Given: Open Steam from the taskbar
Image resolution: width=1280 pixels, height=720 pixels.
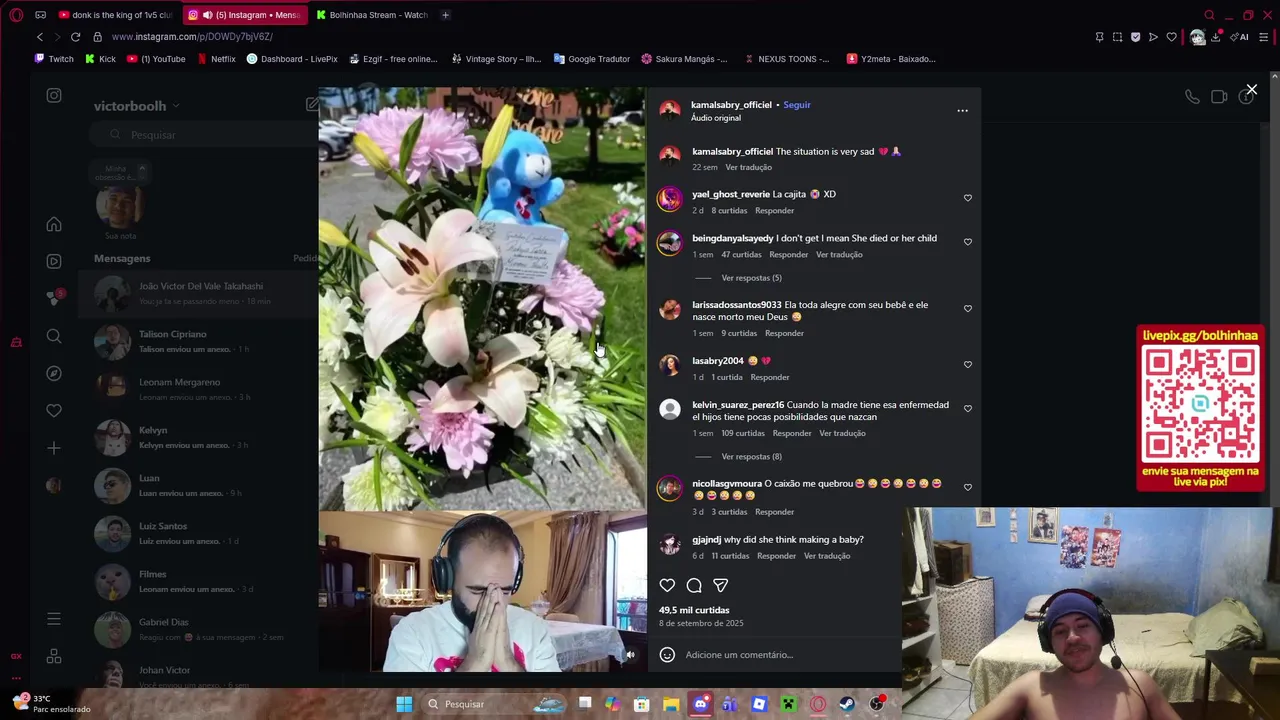Looking at the screenshot, I should click(847, 704).
